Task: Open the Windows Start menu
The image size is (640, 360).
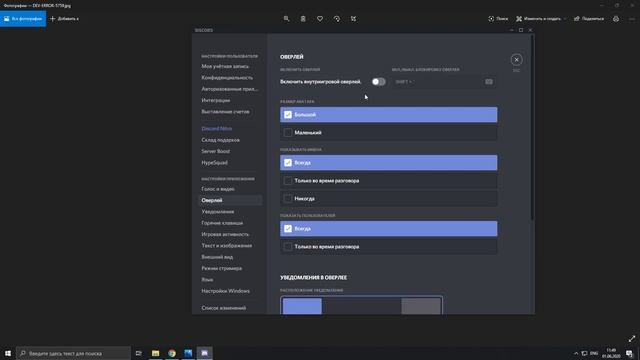Action: coord(8,353)
